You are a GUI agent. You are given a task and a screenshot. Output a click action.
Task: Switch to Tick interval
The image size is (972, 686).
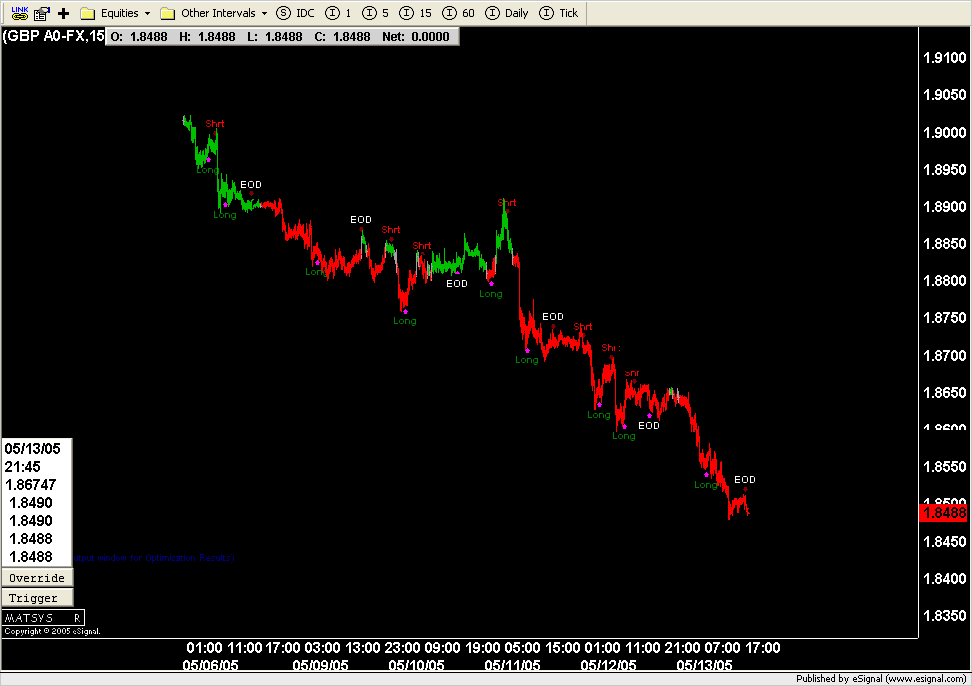pos(559,13)
